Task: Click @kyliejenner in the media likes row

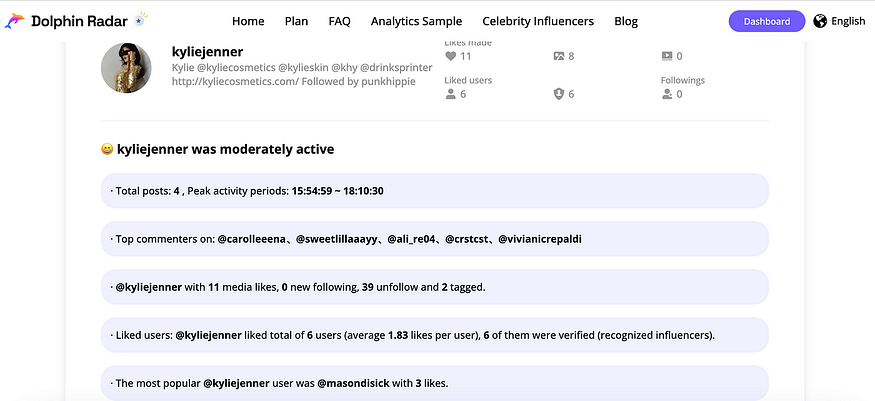Action: (x=148, y=287)
